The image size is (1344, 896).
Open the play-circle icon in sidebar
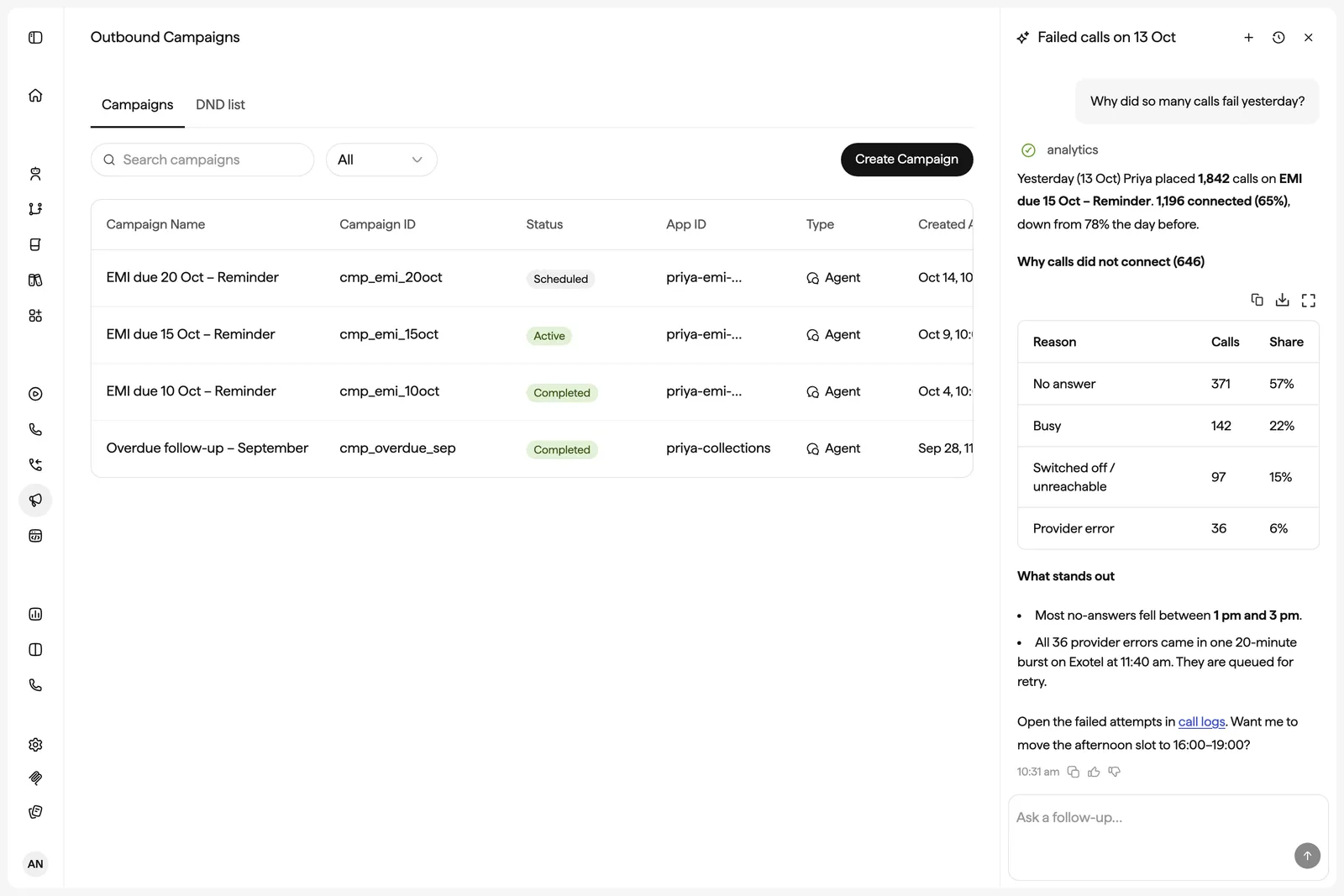point(35,394)
